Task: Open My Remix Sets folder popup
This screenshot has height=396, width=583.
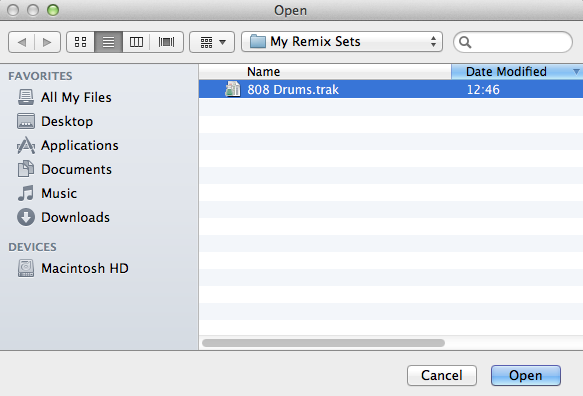Action: tap(342, 42)
